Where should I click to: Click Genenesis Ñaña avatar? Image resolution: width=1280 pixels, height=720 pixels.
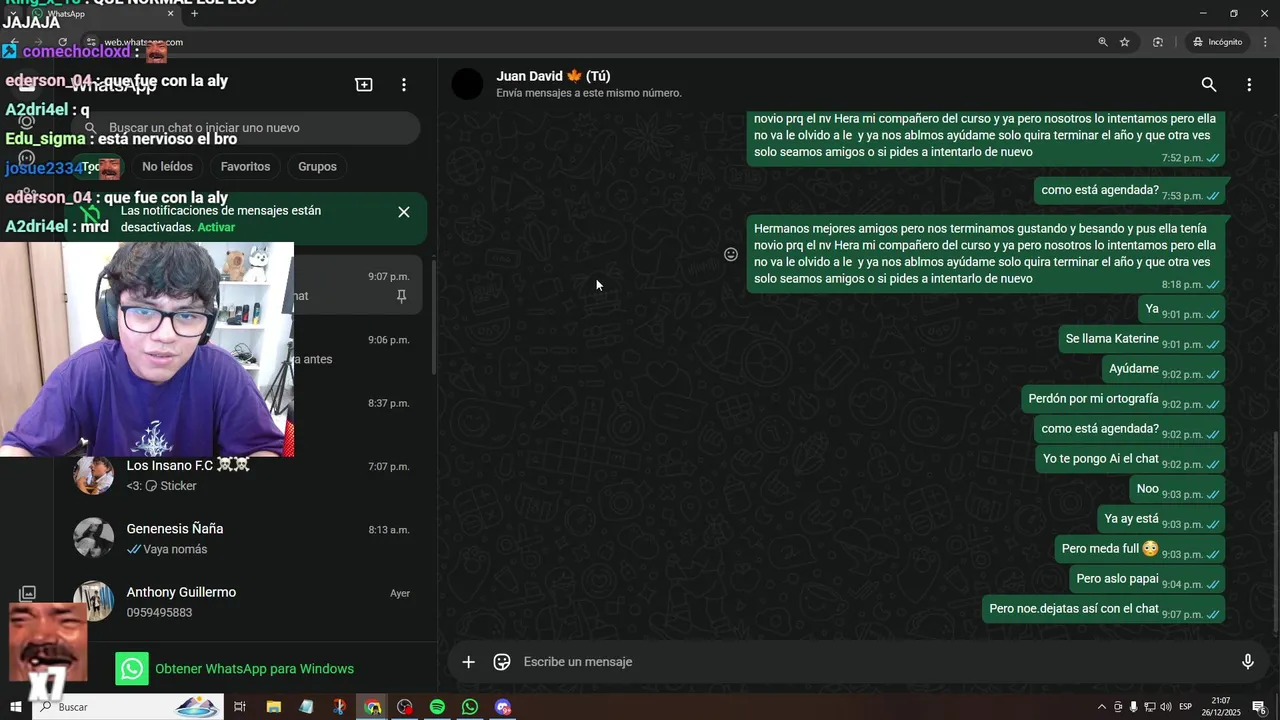point(94,538)
